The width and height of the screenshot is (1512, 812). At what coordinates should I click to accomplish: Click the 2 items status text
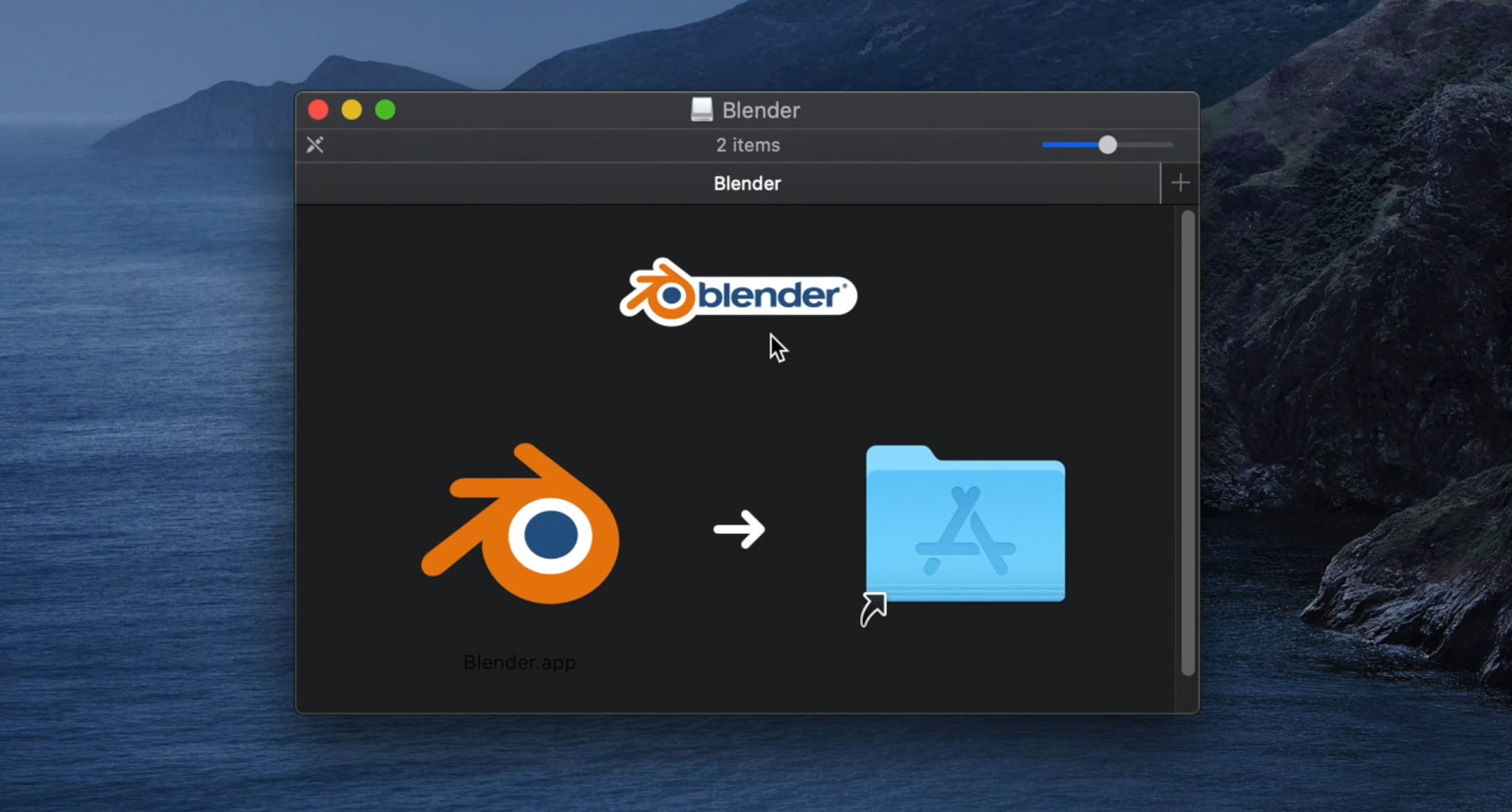coord(748,145)
